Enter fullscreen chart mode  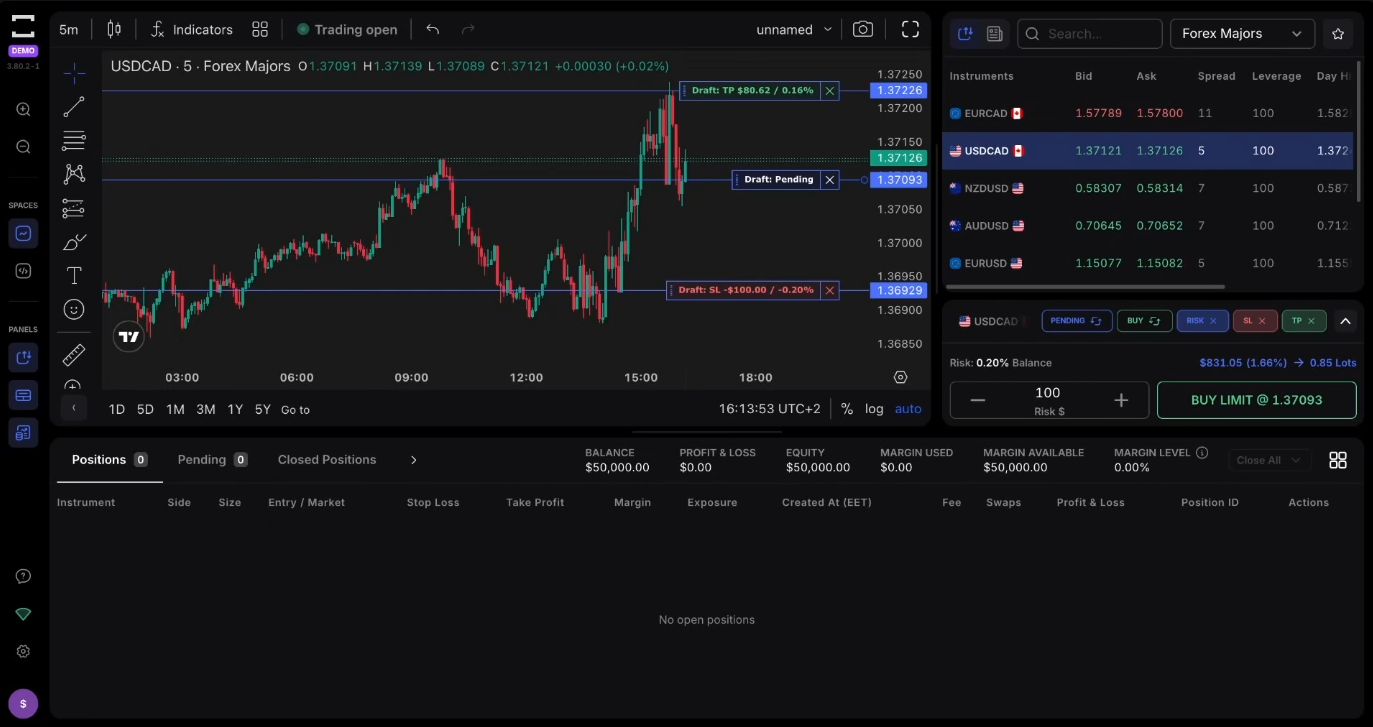point(910,30)
